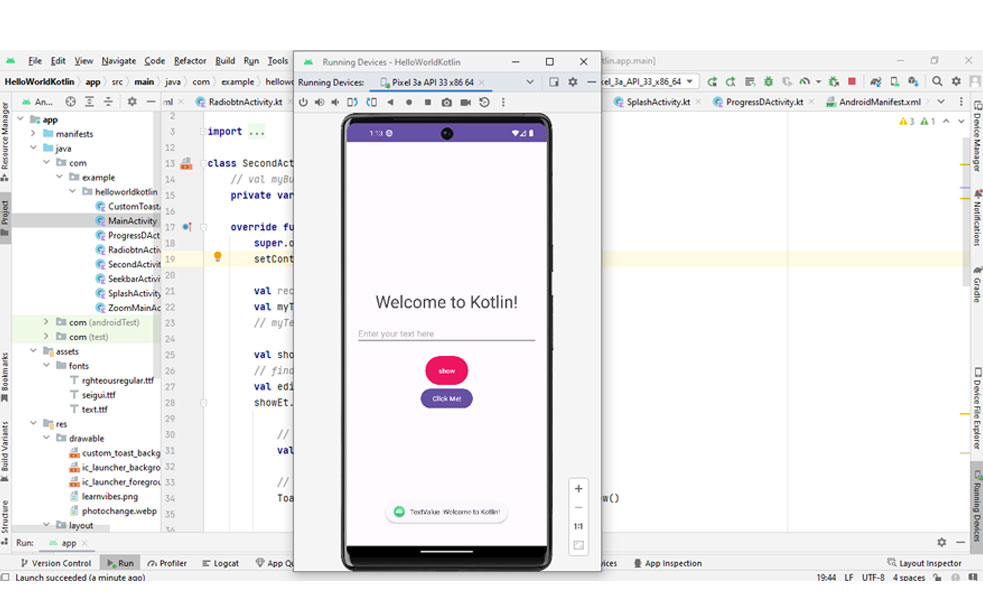Take an emulator screenshot with the camera icon
983x614 pixels.
tap(446, 102)
